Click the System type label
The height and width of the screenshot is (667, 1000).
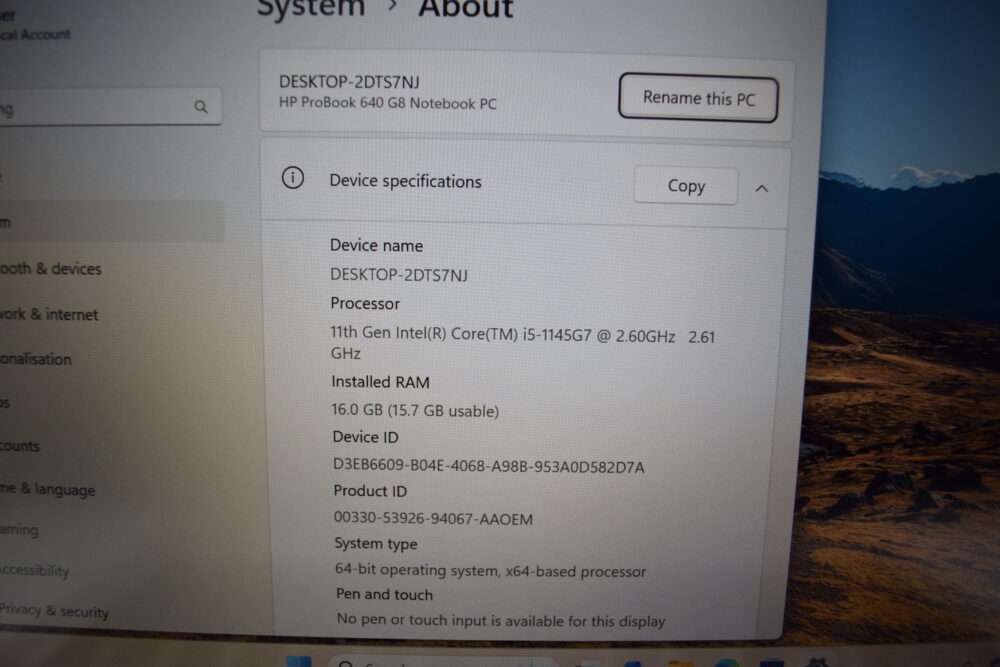(x=376, y=544)
